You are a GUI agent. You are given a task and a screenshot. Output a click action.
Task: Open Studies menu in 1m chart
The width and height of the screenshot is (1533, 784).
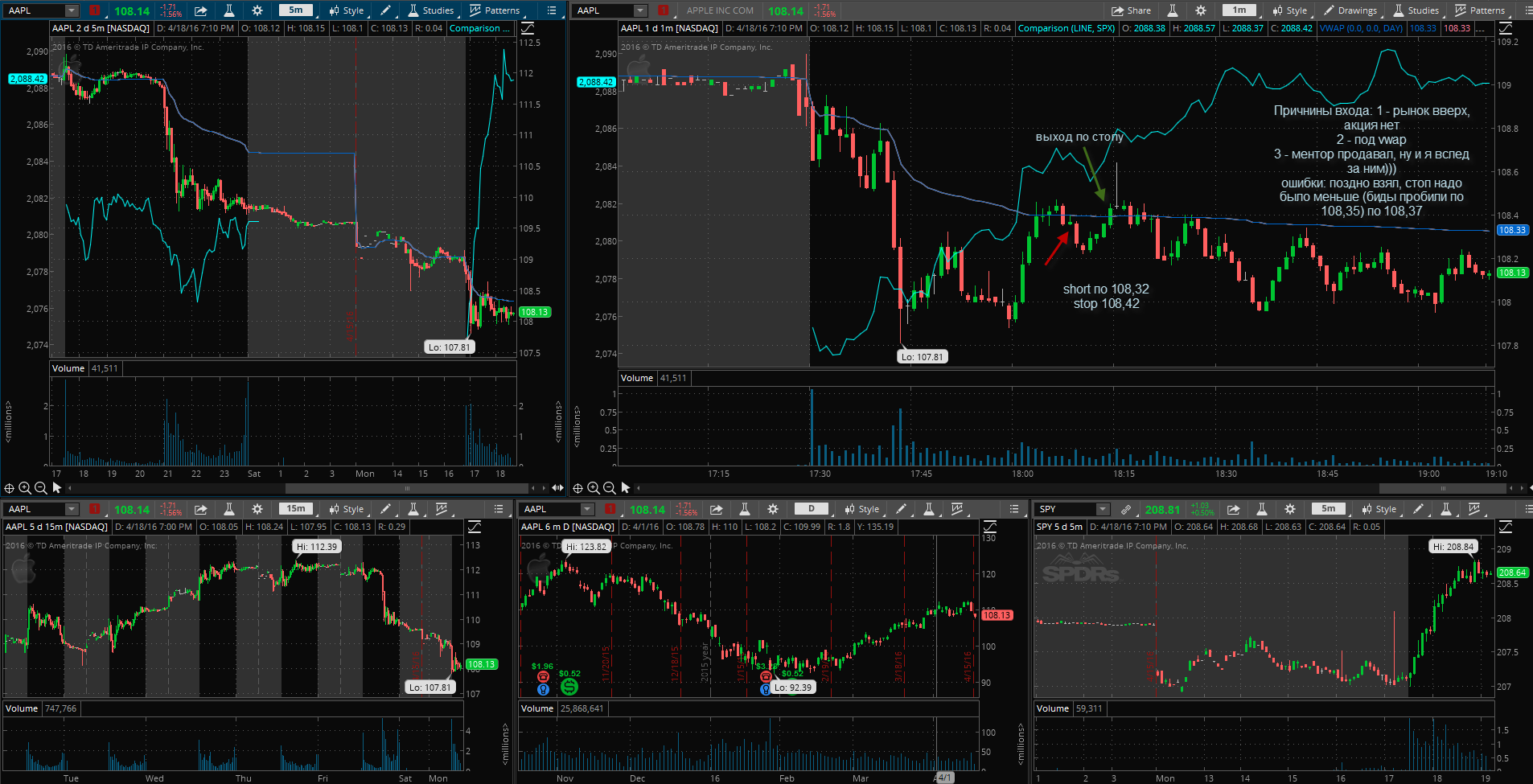point(1416,10)
